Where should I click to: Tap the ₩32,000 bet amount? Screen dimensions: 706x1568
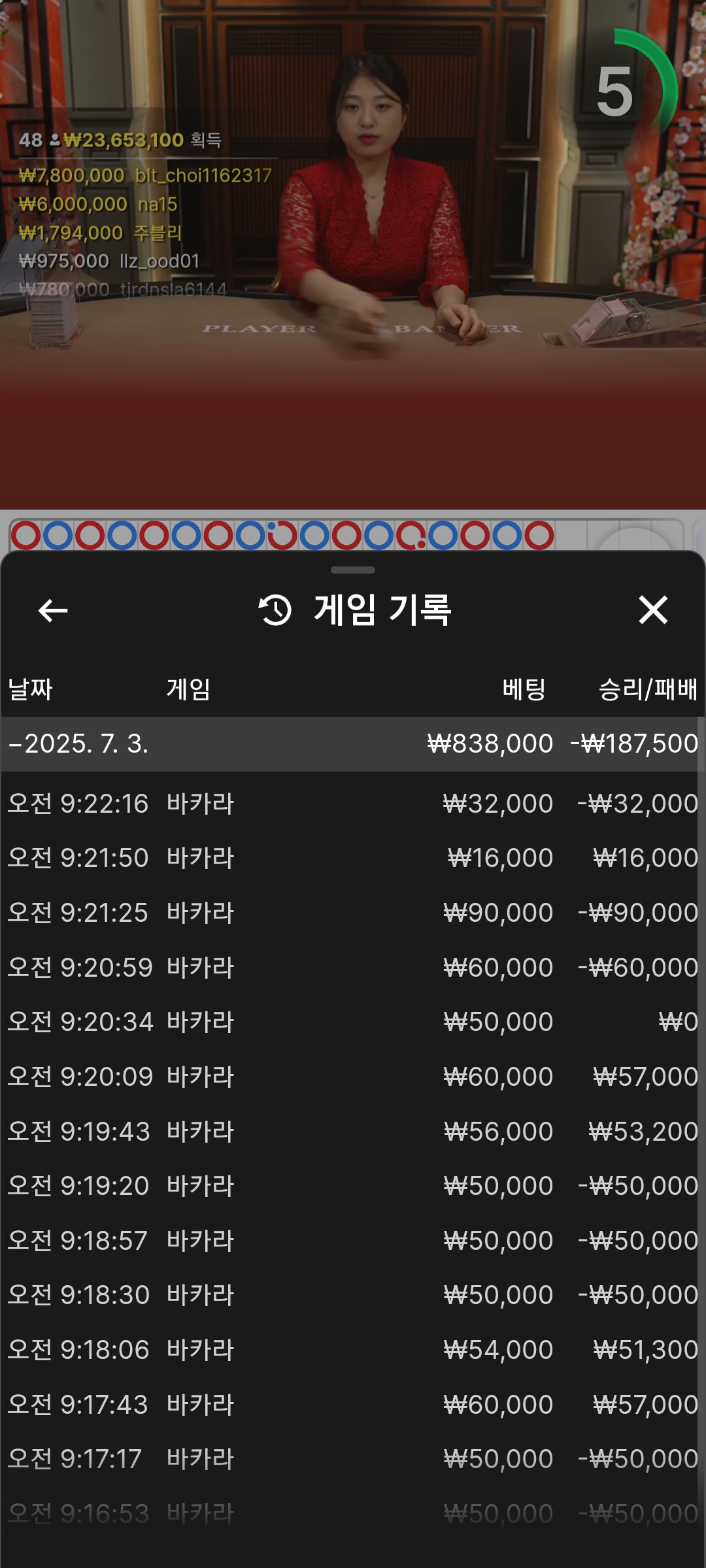498,804
